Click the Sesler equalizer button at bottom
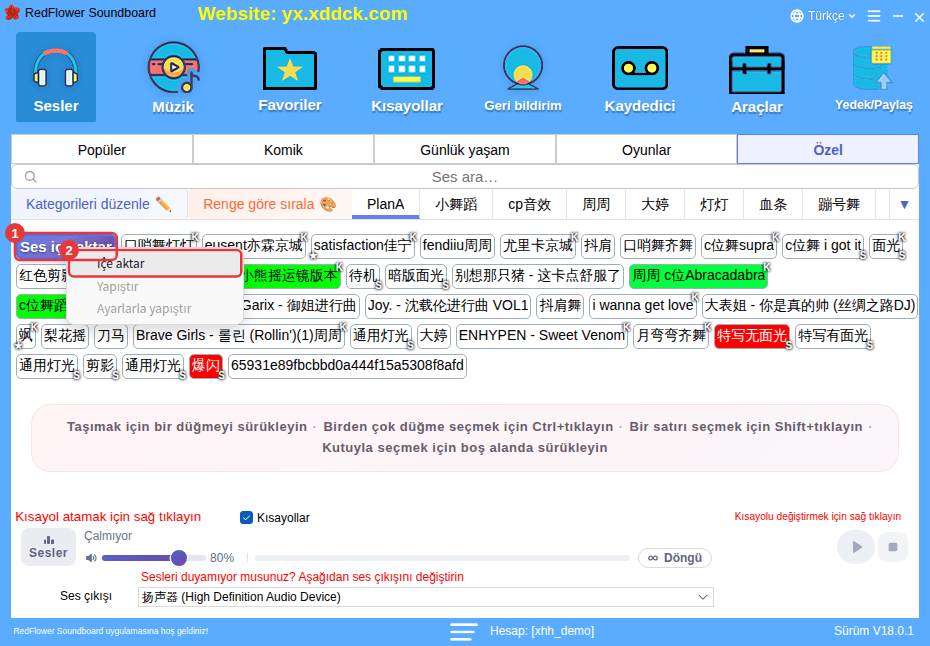 49,547
